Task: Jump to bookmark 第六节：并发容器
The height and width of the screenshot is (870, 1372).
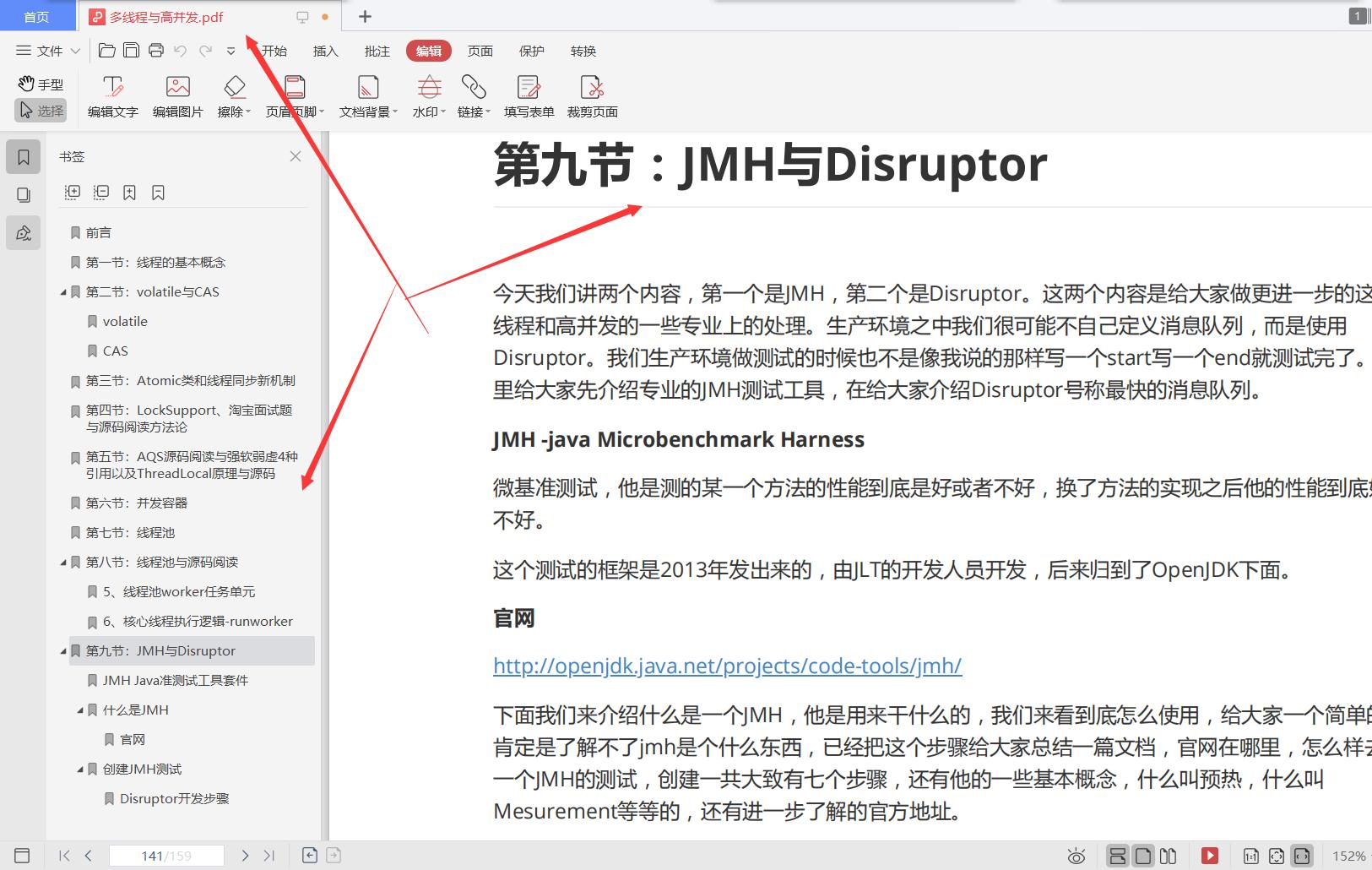Action: coord(136,503)
